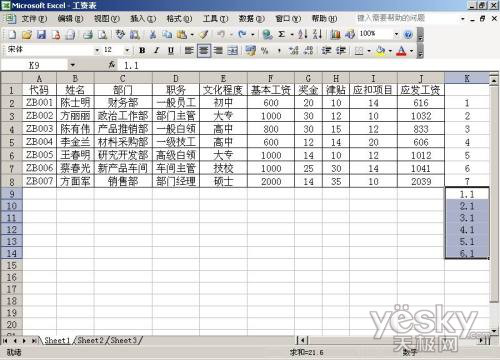Click the Currency style icon
500x360 pixels.
(x=250, y=51)
